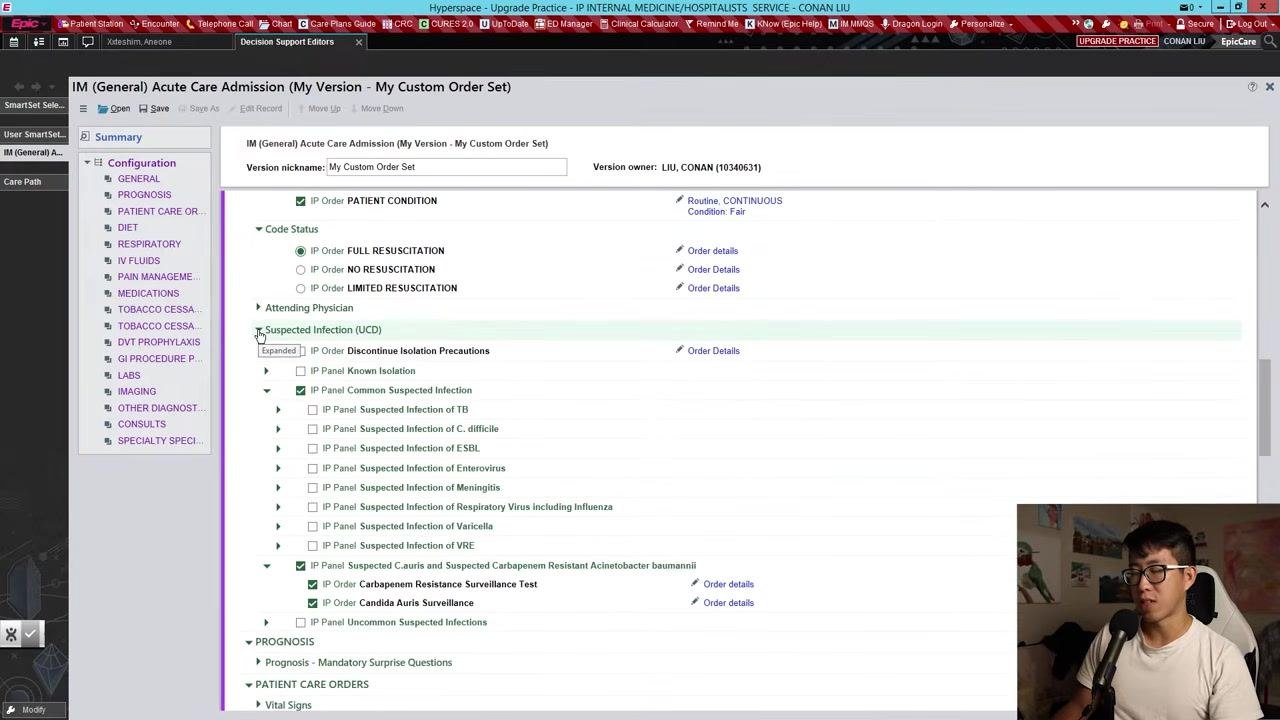Expand the Uncommon Suspected Infections panel

(266, 623)
